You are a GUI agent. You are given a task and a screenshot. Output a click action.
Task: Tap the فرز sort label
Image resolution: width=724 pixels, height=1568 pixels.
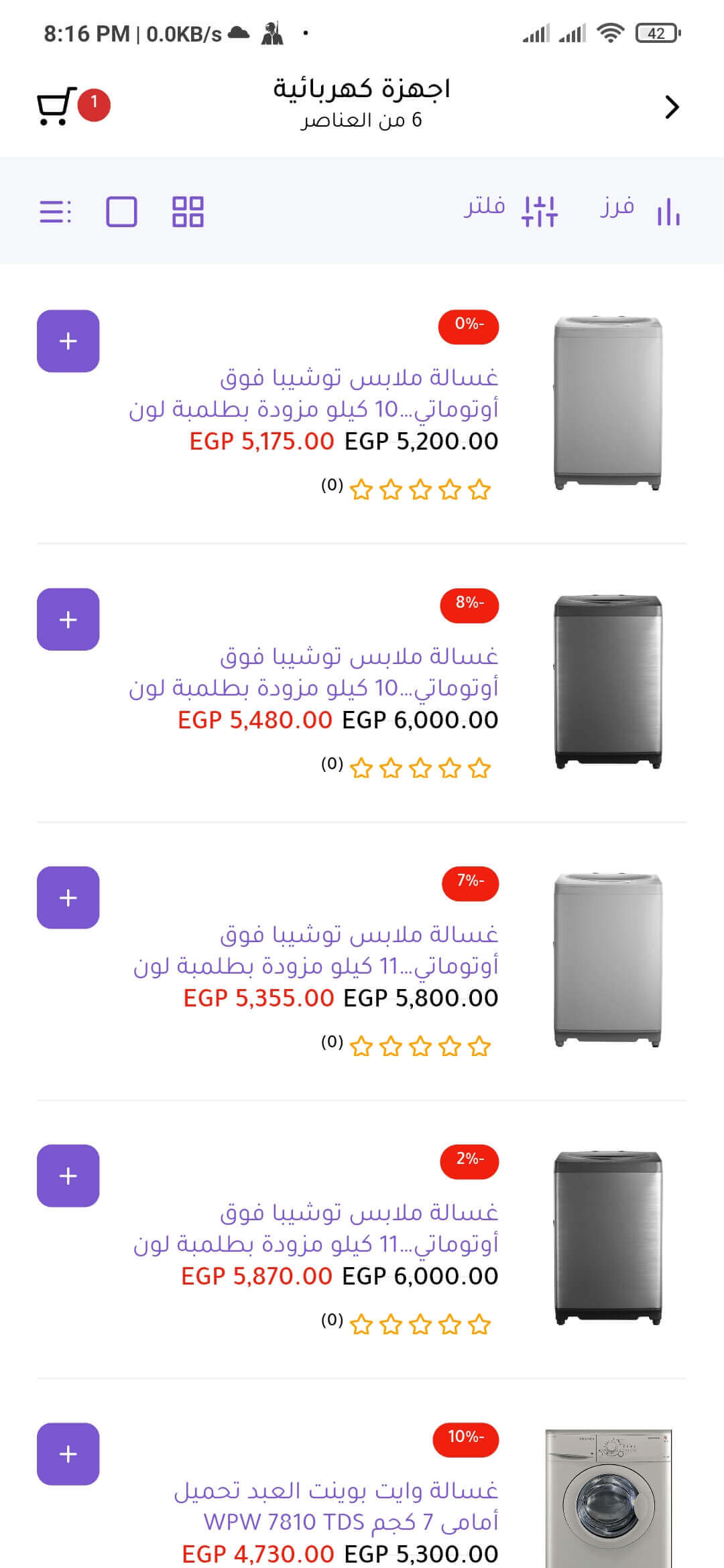(x=617, y=206)
